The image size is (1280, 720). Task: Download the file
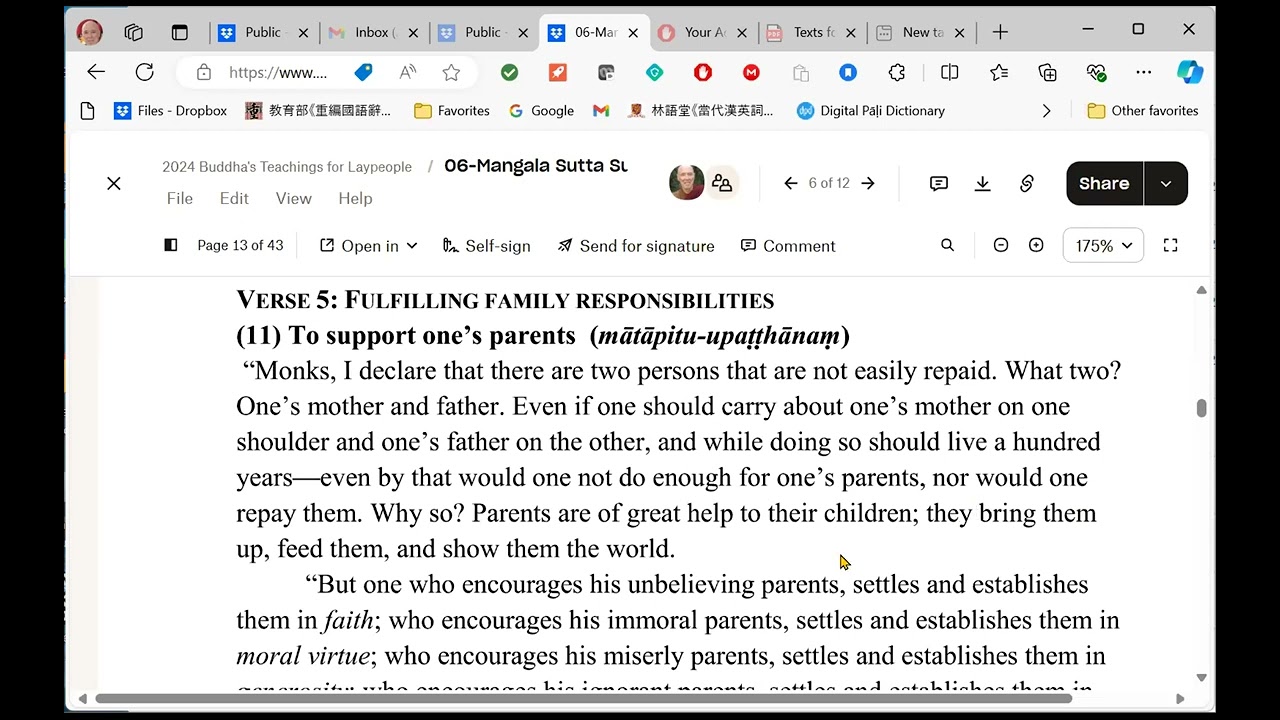click(x=982, y=183)
